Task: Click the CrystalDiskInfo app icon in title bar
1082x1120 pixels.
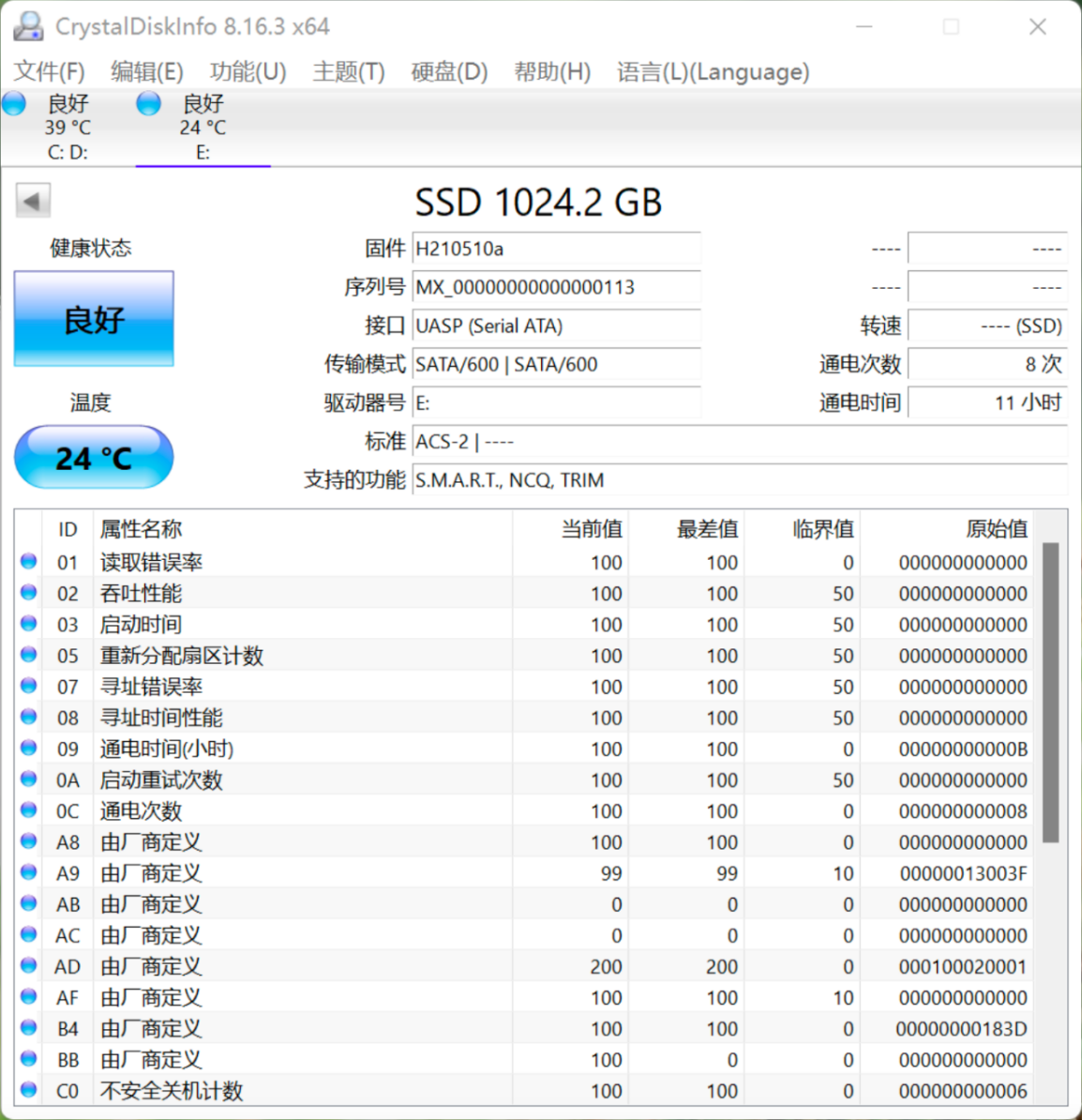Action: 27,25
